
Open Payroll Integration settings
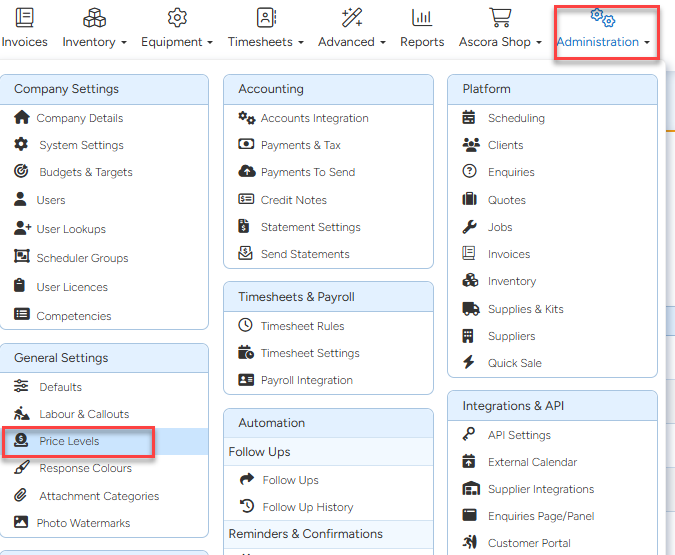pyautogui.click(x=306, y=380)
